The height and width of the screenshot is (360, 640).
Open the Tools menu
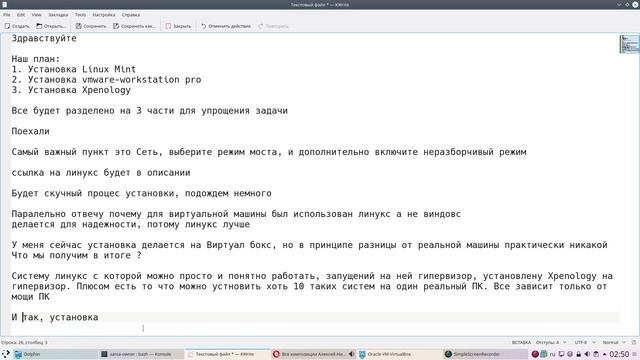pos(80,15)
